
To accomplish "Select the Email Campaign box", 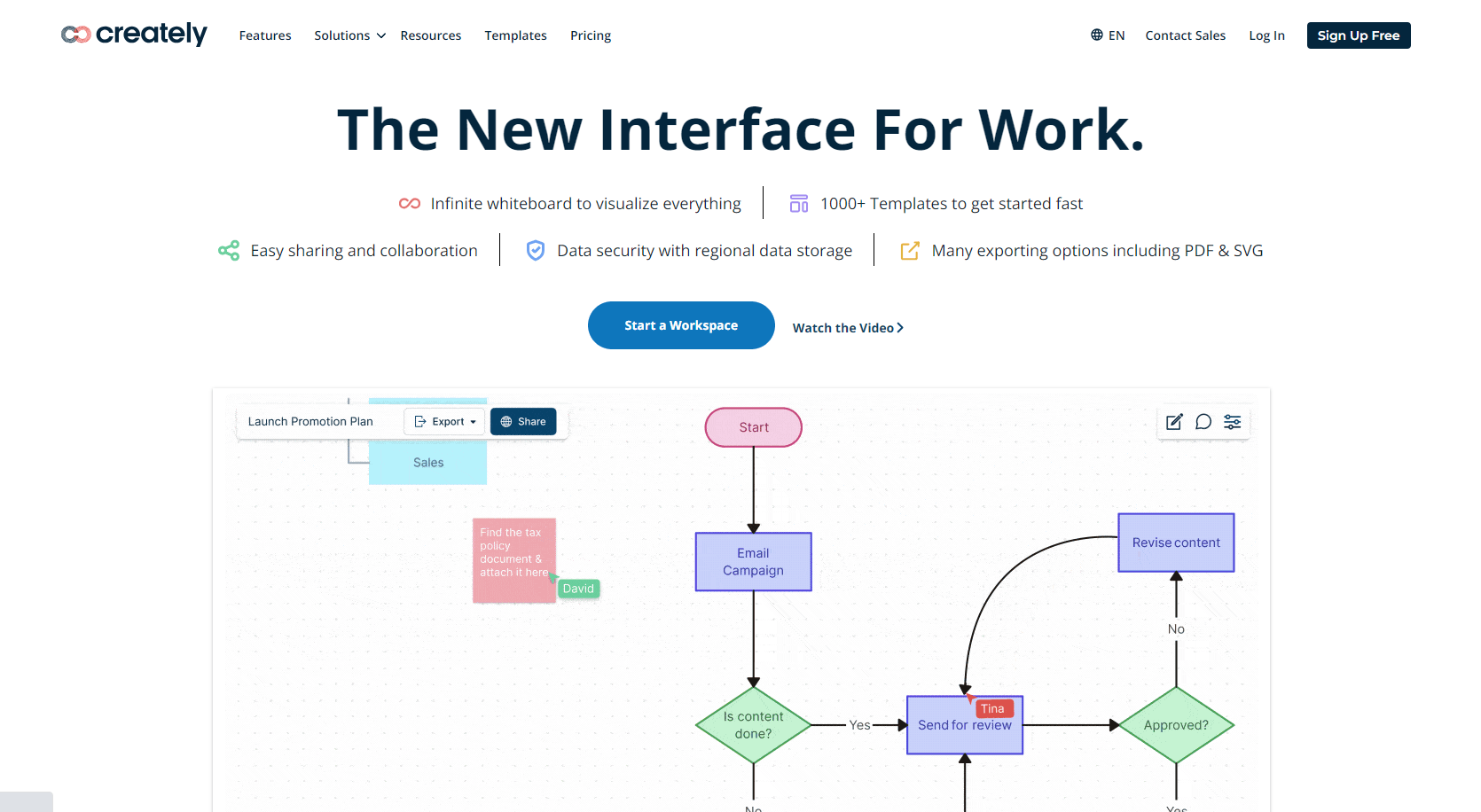I will tap(754, 562).
